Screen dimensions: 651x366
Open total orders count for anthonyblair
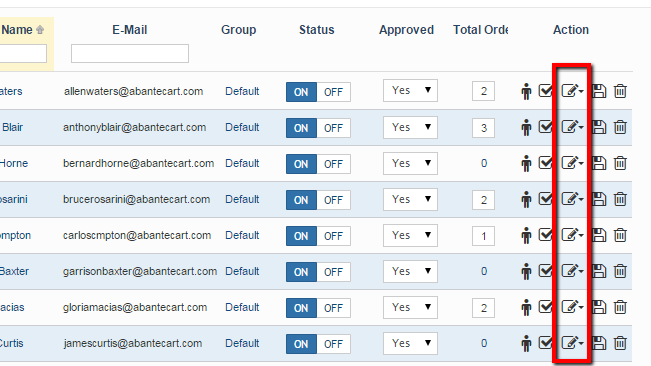(483, 128)
